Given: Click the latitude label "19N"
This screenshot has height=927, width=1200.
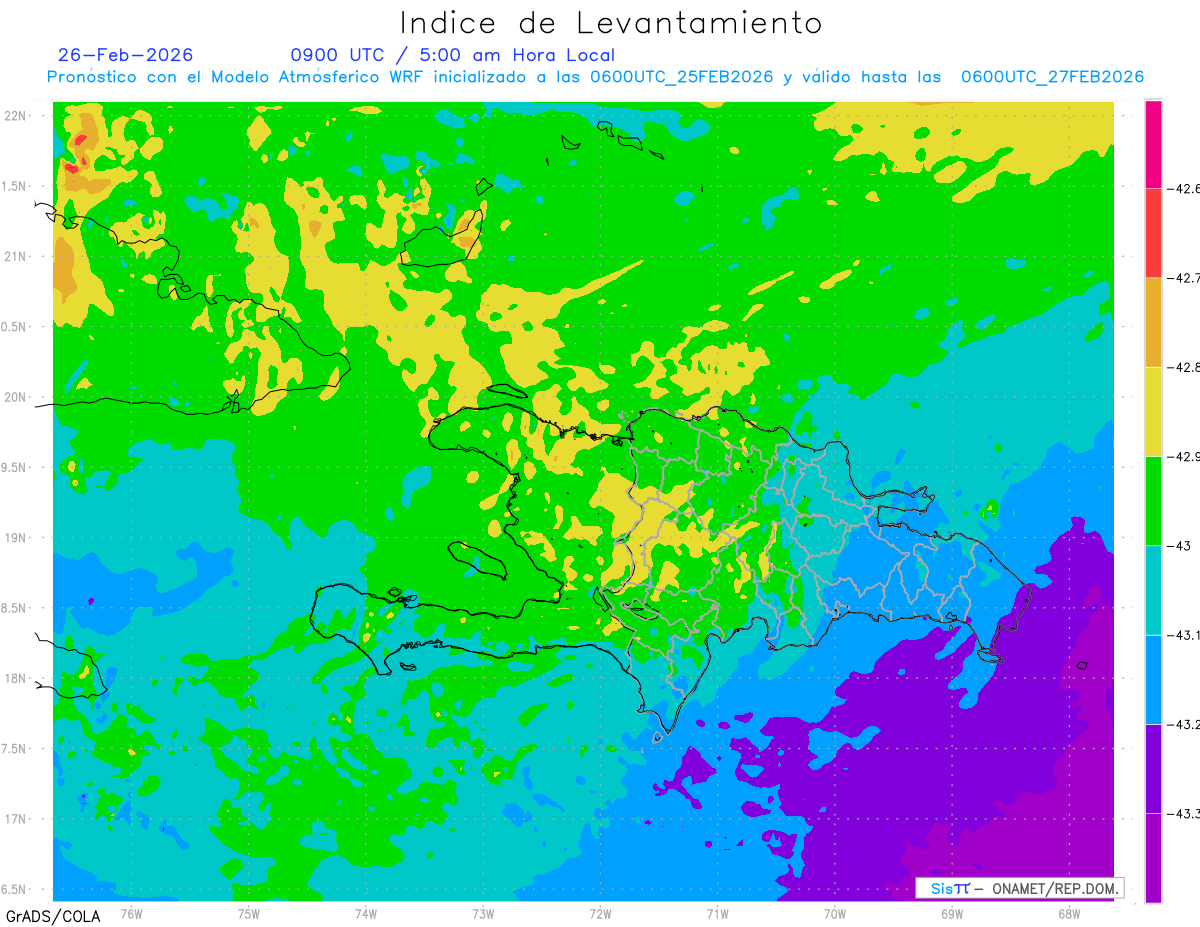Looking at the screenshot, I should click(x=16, y=538).
